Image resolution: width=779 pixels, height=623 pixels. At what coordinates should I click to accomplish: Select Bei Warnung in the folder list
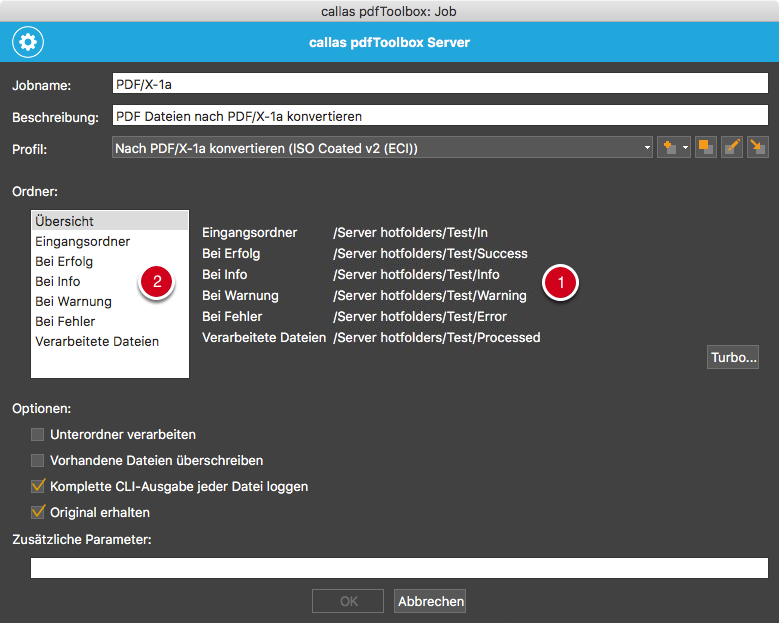[110, 301]
